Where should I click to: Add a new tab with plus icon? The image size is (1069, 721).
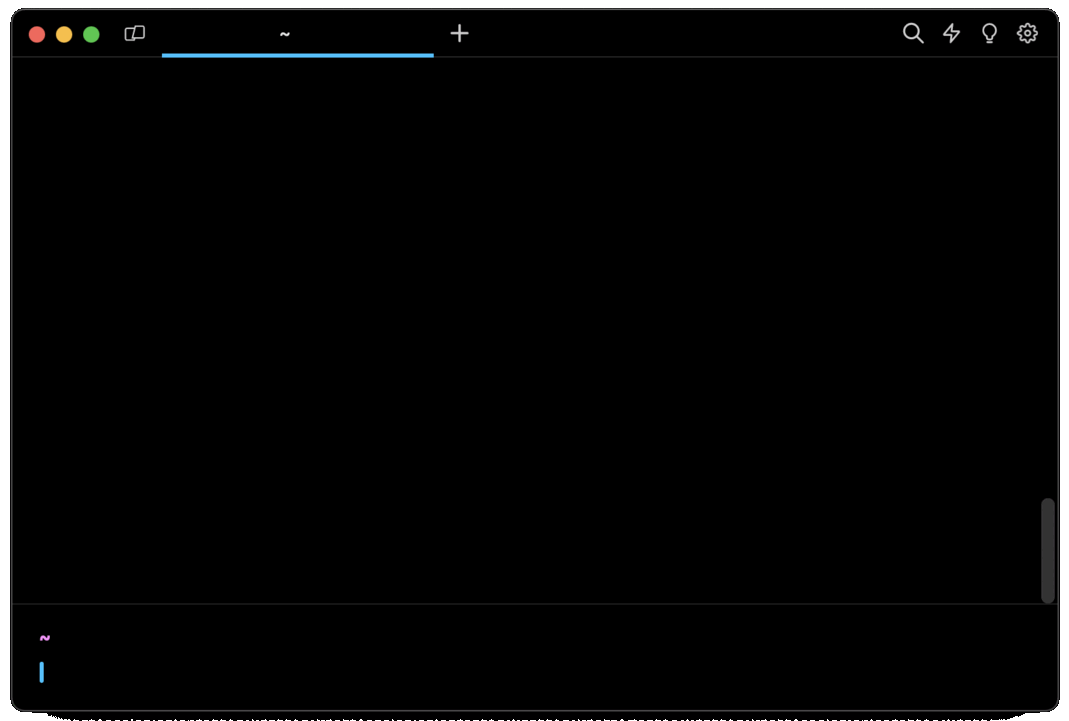459,34
